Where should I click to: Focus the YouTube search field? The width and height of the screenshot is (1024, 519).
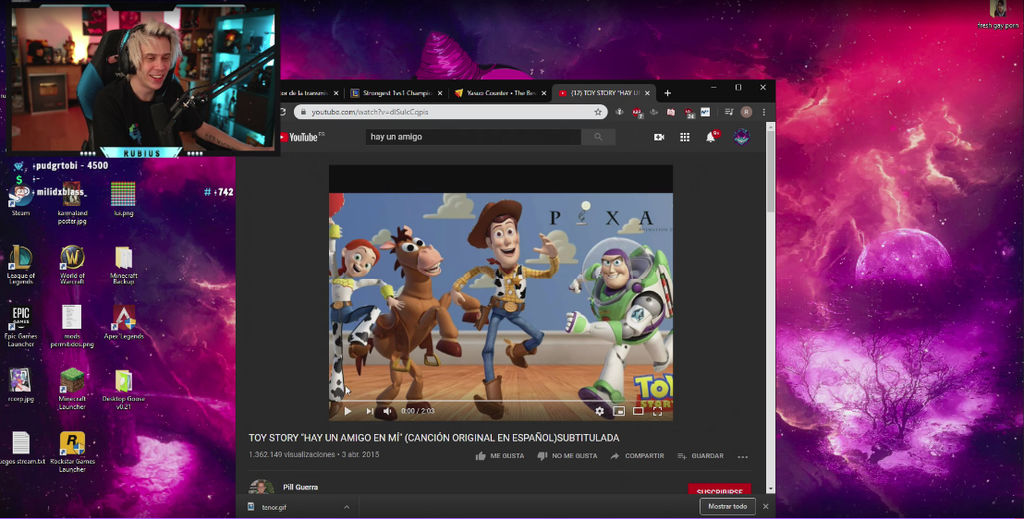coord(473,137)
